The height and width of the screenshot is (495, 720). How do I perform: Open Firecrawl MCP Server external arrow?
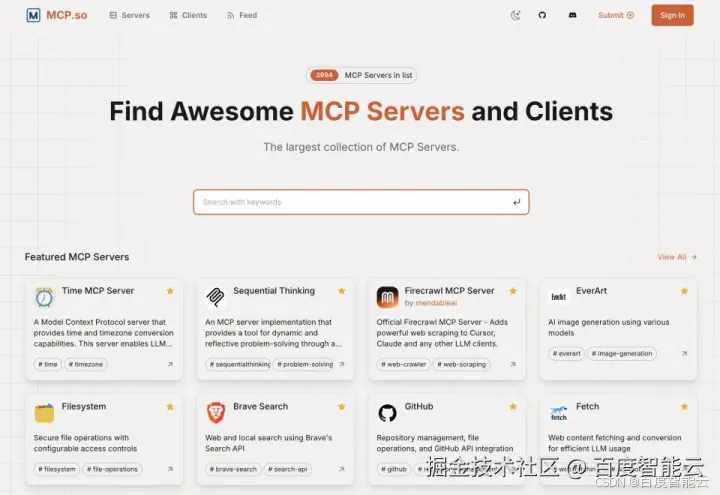(513, 364)
